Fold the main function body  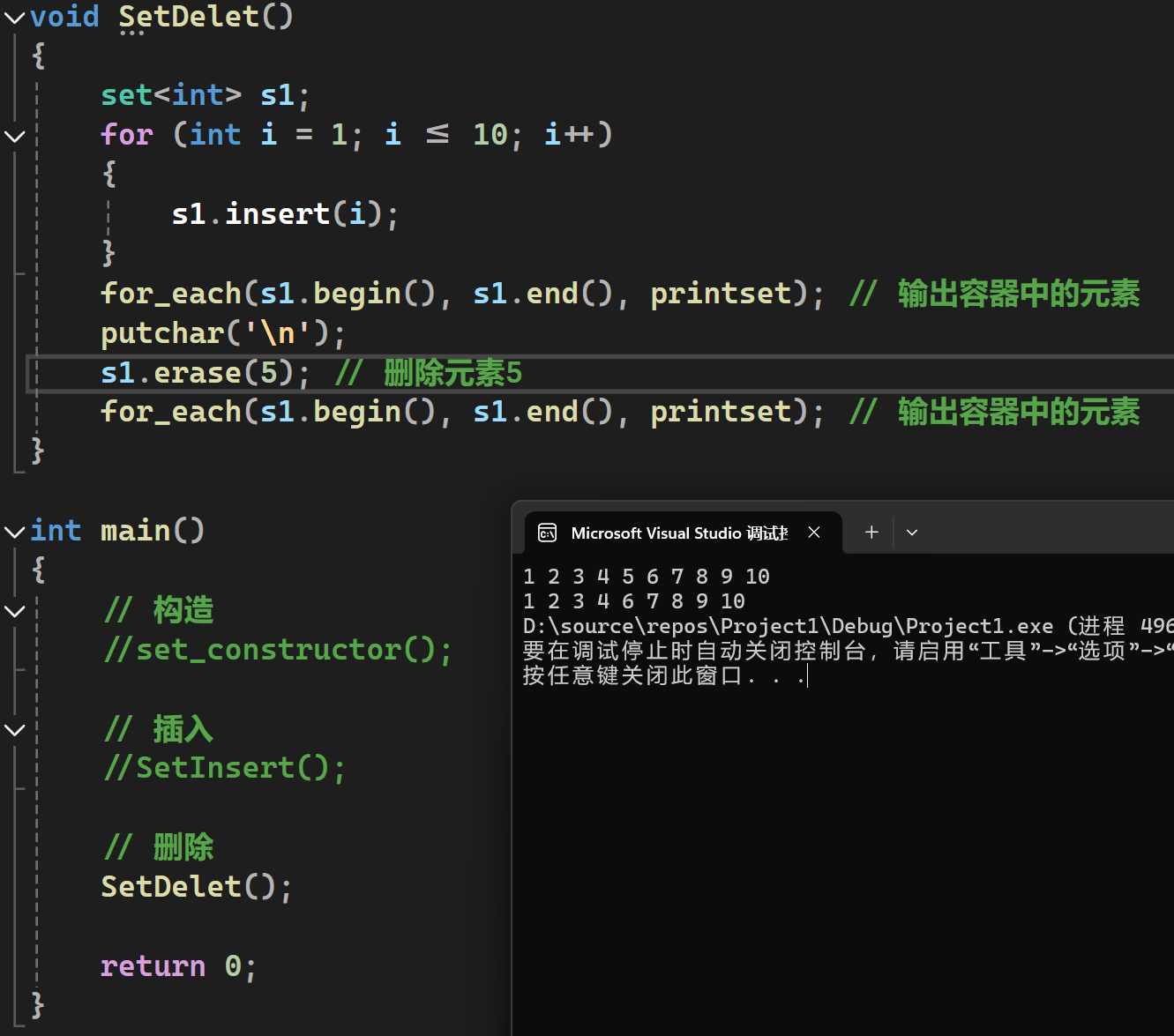click(x=15, y=532)
